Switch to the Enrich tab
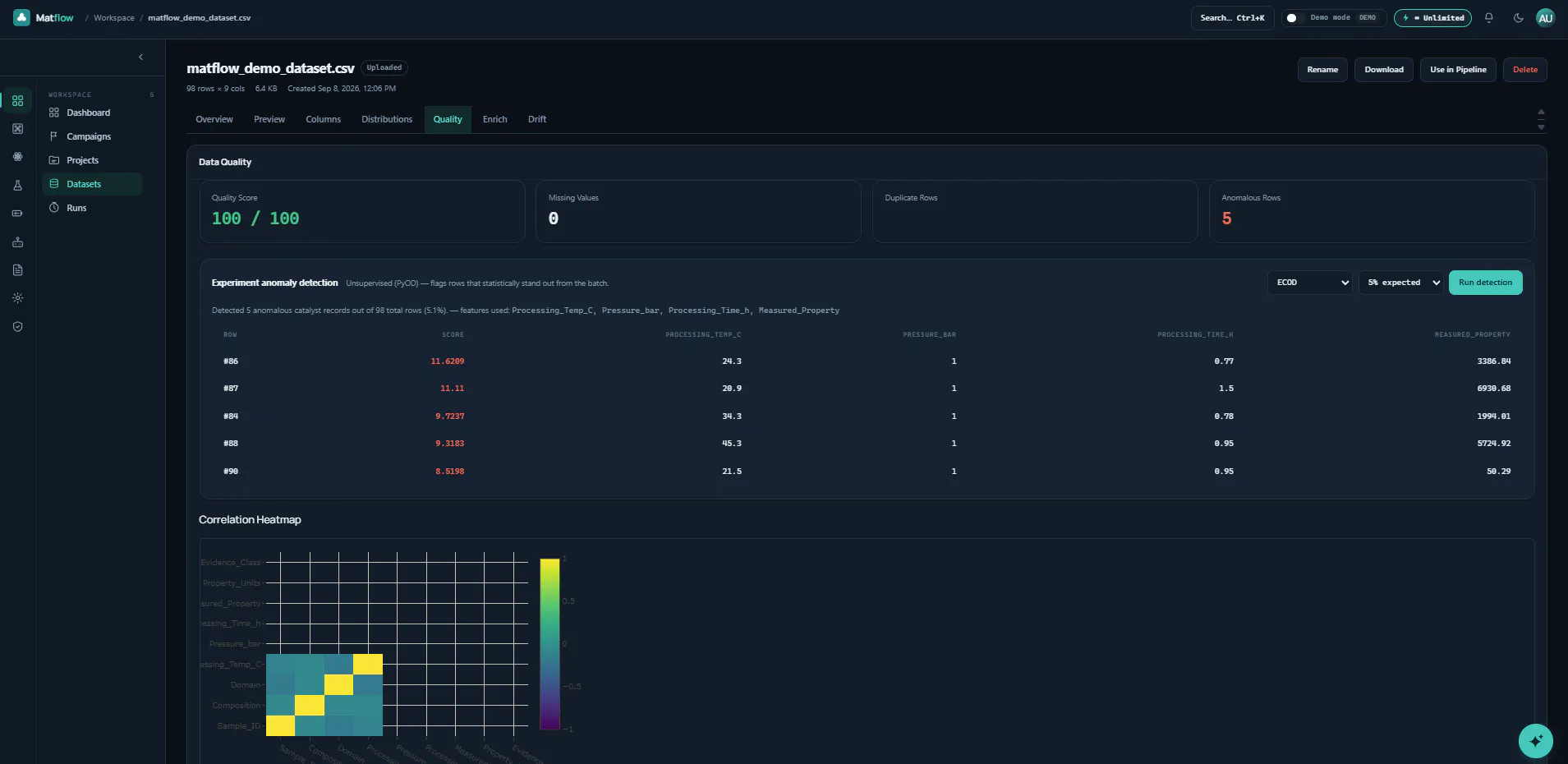1568x764 pixels. pyautogui.click(x=494, y=120)
